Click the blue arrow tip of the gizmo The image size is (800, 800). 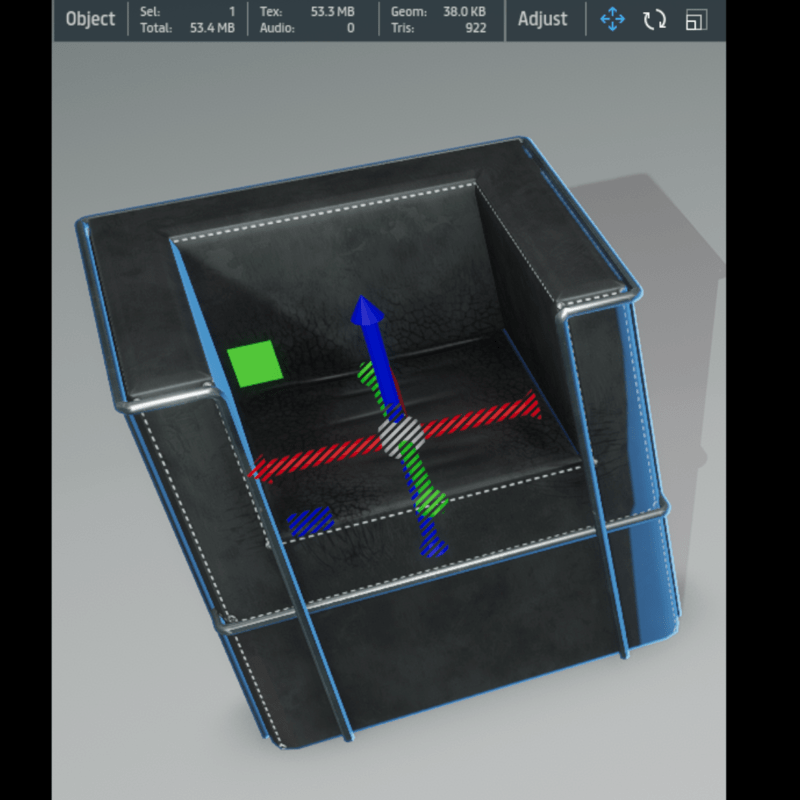click(367, 309)
